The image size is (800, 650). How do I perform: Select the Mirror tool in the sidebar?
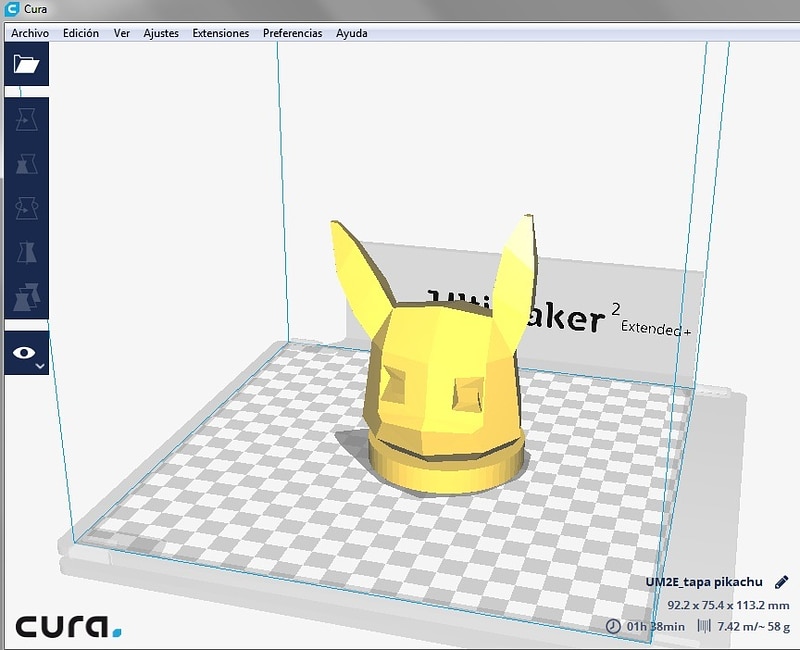27,252
